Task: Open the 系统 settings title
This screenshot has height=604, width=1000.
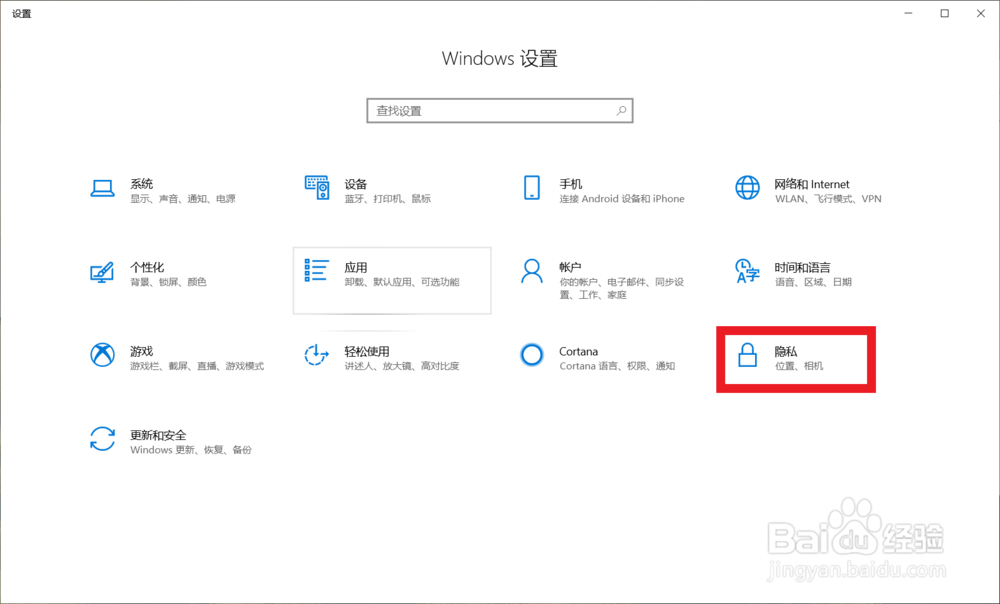Action: click(142, 184)
